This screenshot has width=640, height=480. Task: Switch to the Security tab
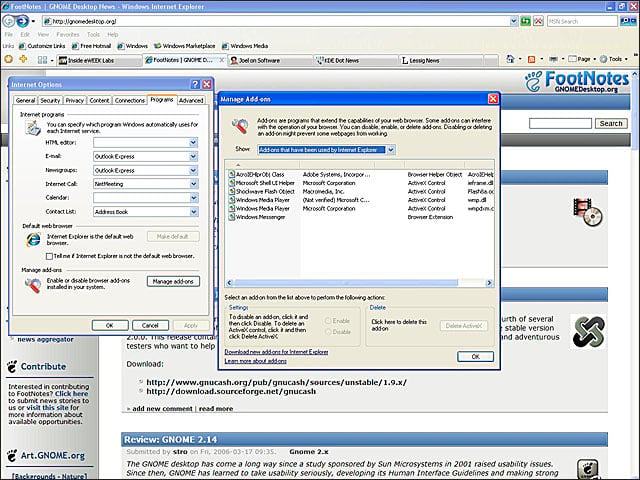(50, 100)
